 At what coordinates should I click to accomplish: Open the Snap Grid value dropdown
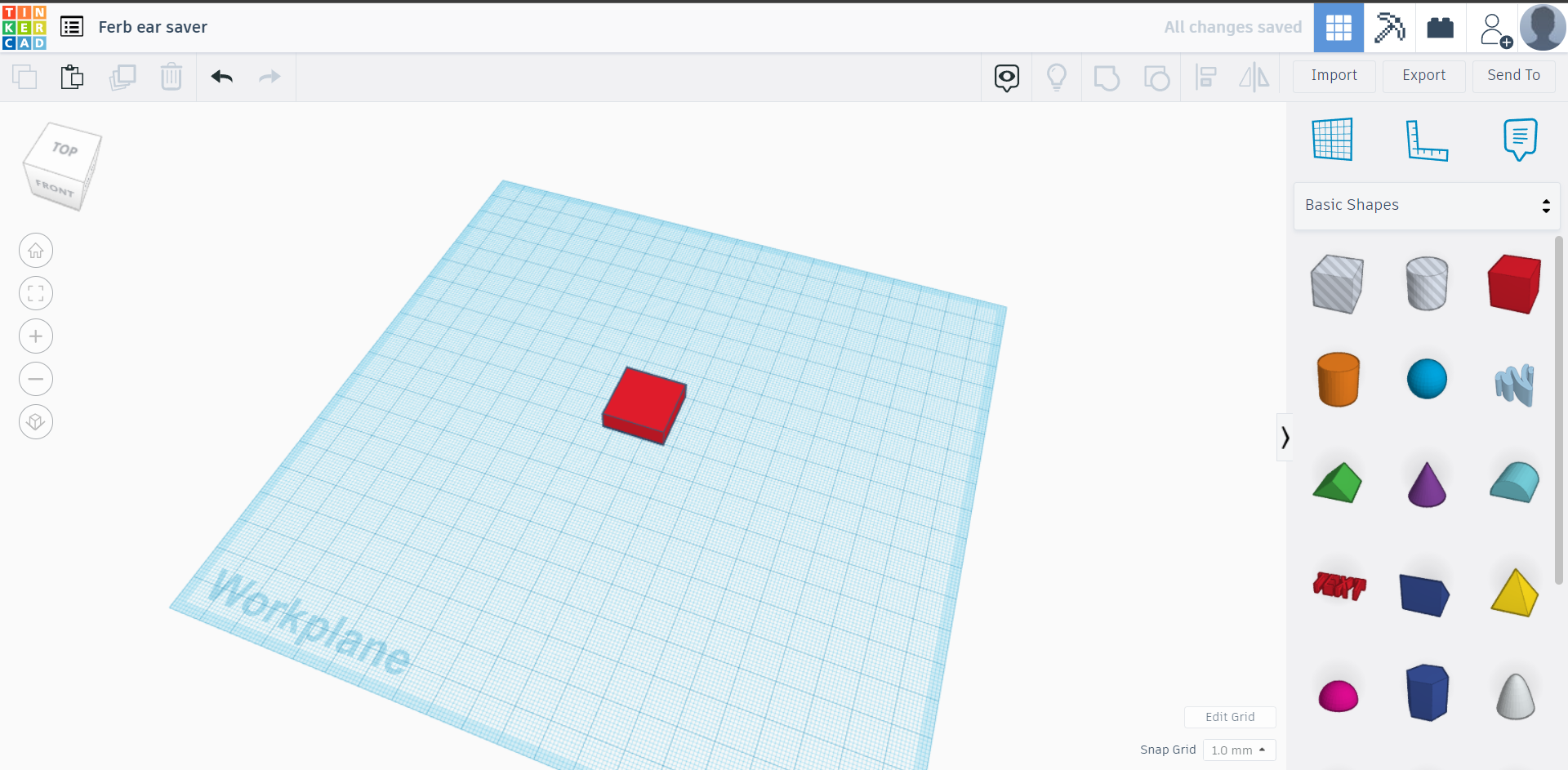click(1240, 750)
